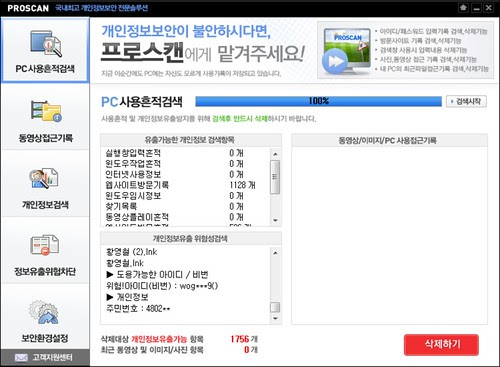500x367 pixels.
Task: Click the red 삭제하기 button
Action: 441,345
